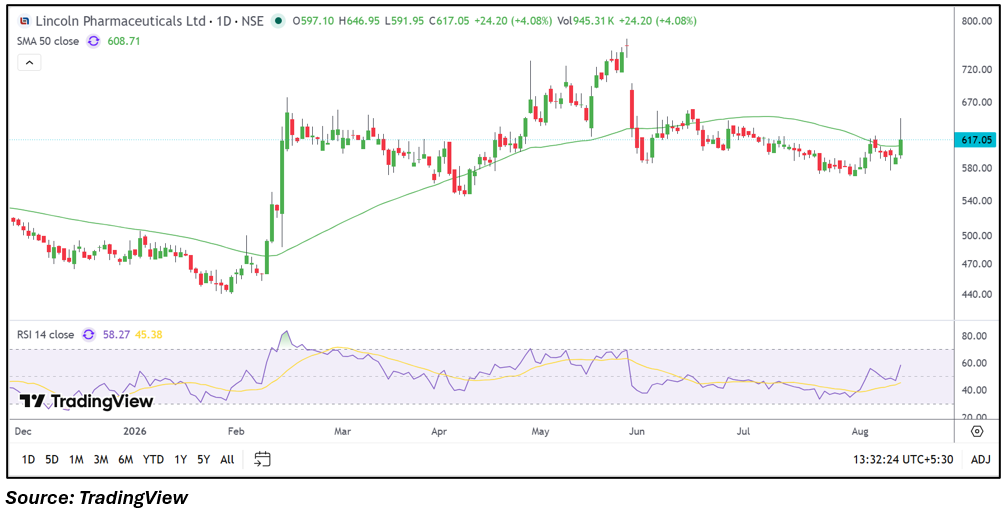Click the 440.00 price axis label
Image resolution: width=1005 pixels, height=513 pixels.
(977, 294)
